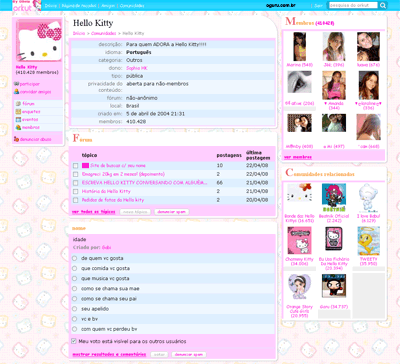Click poll 'denunciar spam' button

click(189, 355)
